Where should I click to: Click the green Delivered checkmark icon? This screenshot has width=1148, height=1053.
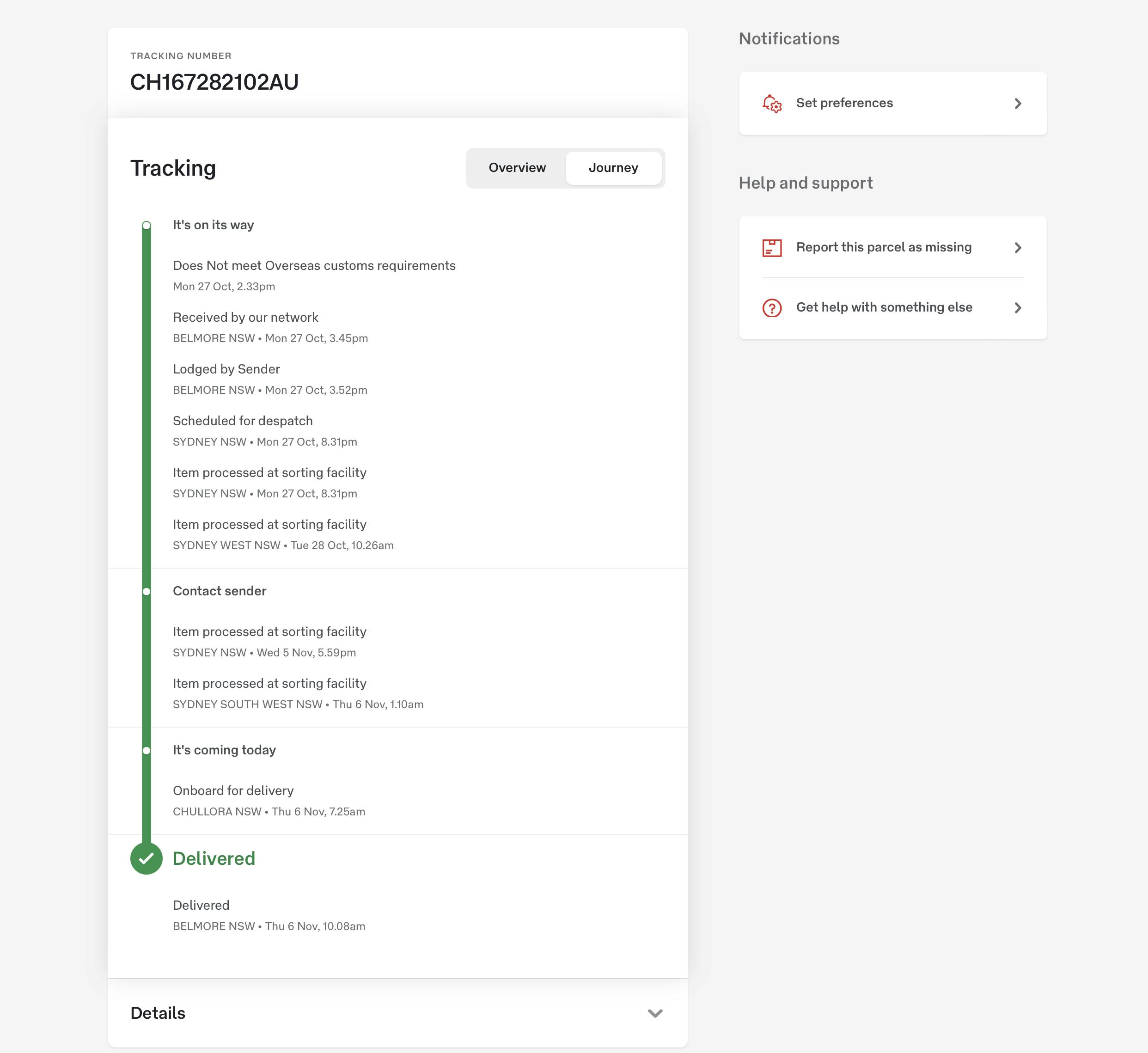pyautogui.click(x=147, y=858)
